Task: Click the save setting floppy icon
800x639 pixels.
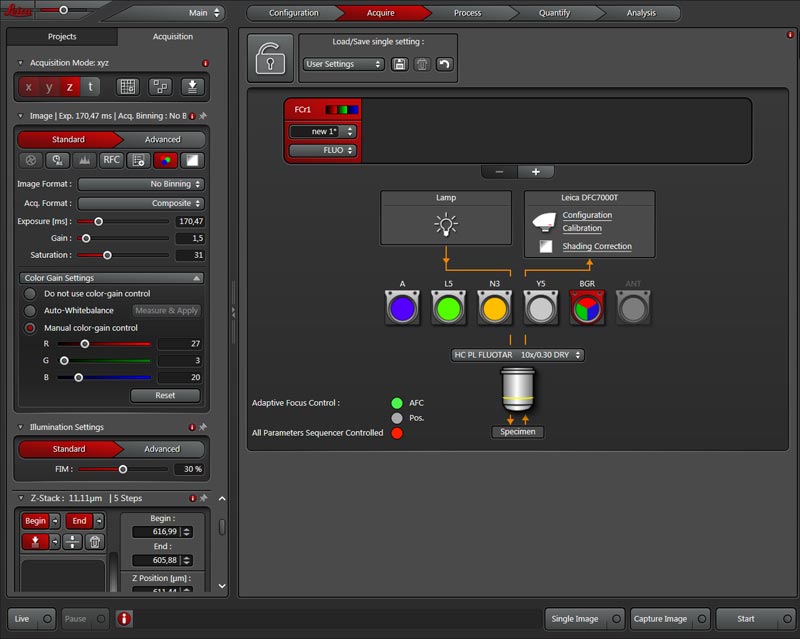Action: click(x=400, y=64)
